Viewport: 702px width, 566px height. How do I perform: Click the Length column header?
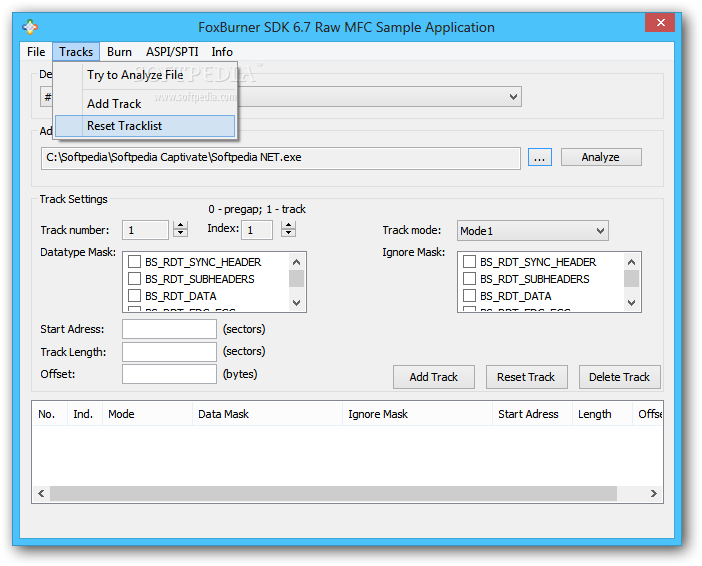(602, 414)
